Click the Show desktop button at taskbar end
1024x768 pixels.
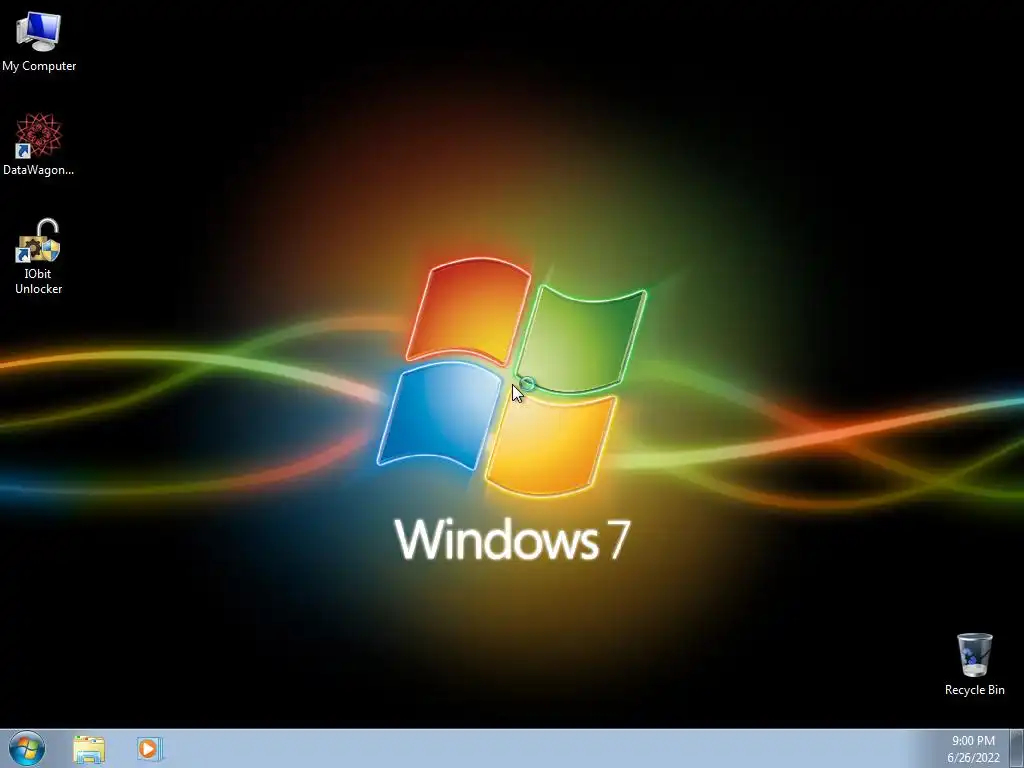coord(1017,749)
